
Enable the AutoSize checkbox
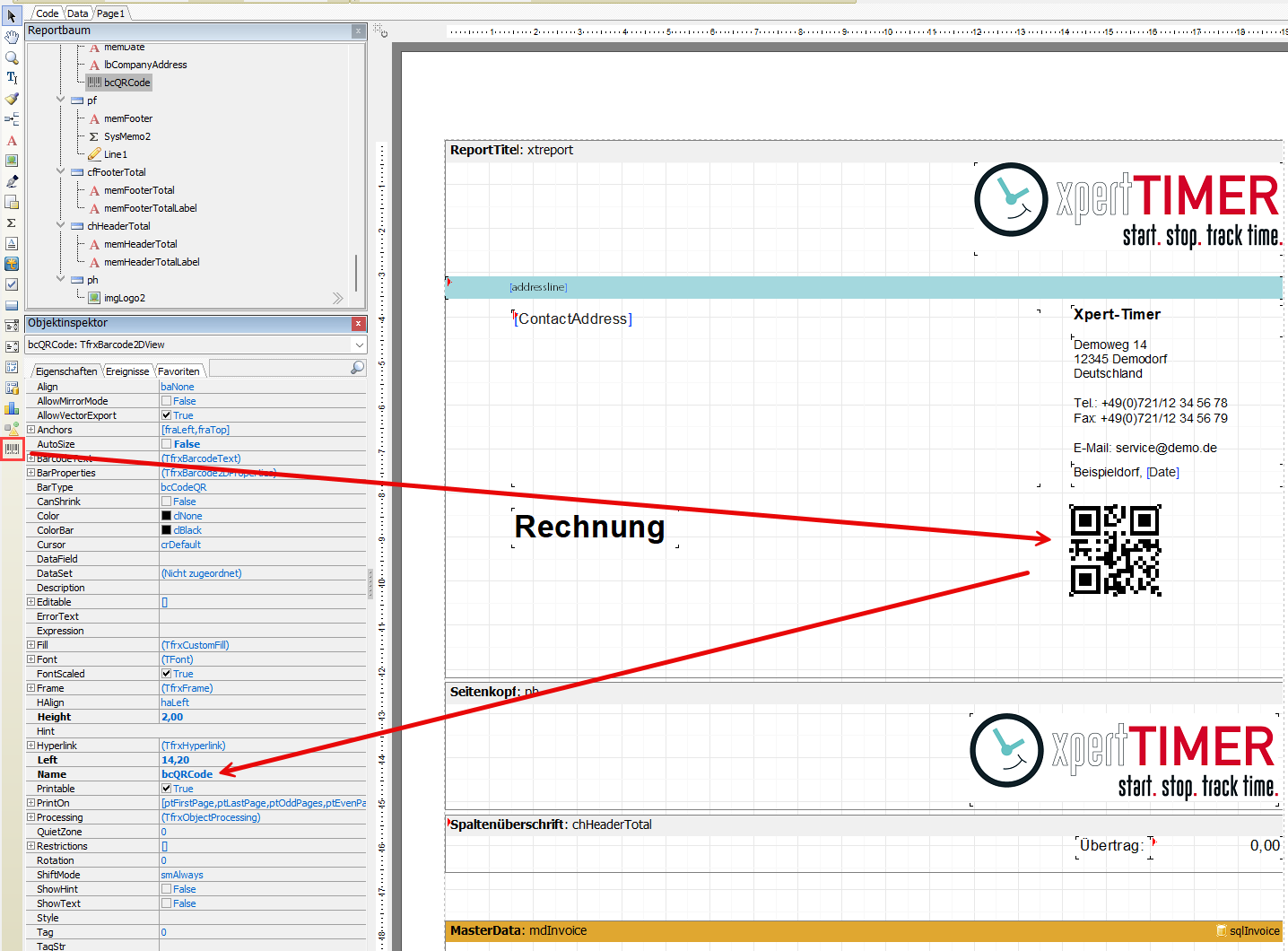click(166, 444)
